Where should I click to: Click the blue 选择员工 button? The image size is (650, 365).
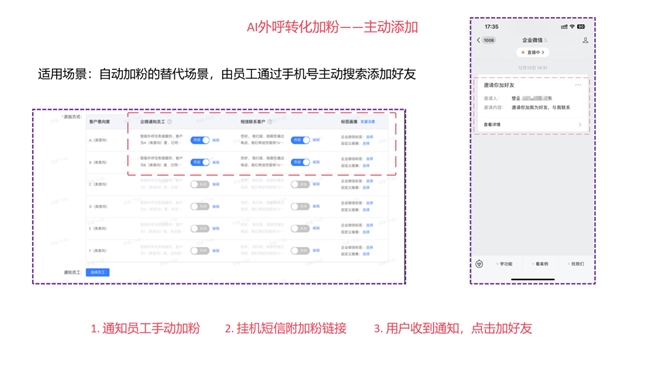pos(98,273)
